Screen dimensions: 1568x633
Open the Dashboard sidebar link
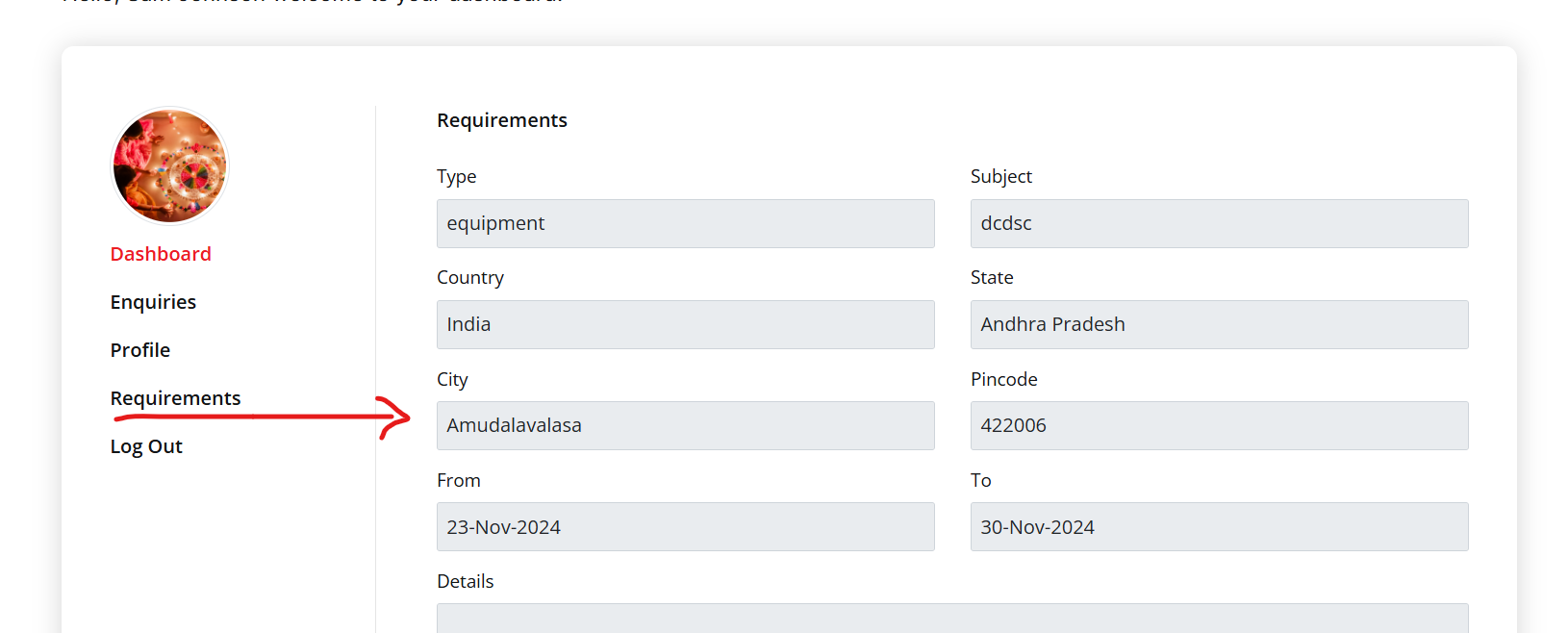tap(161, 254)
